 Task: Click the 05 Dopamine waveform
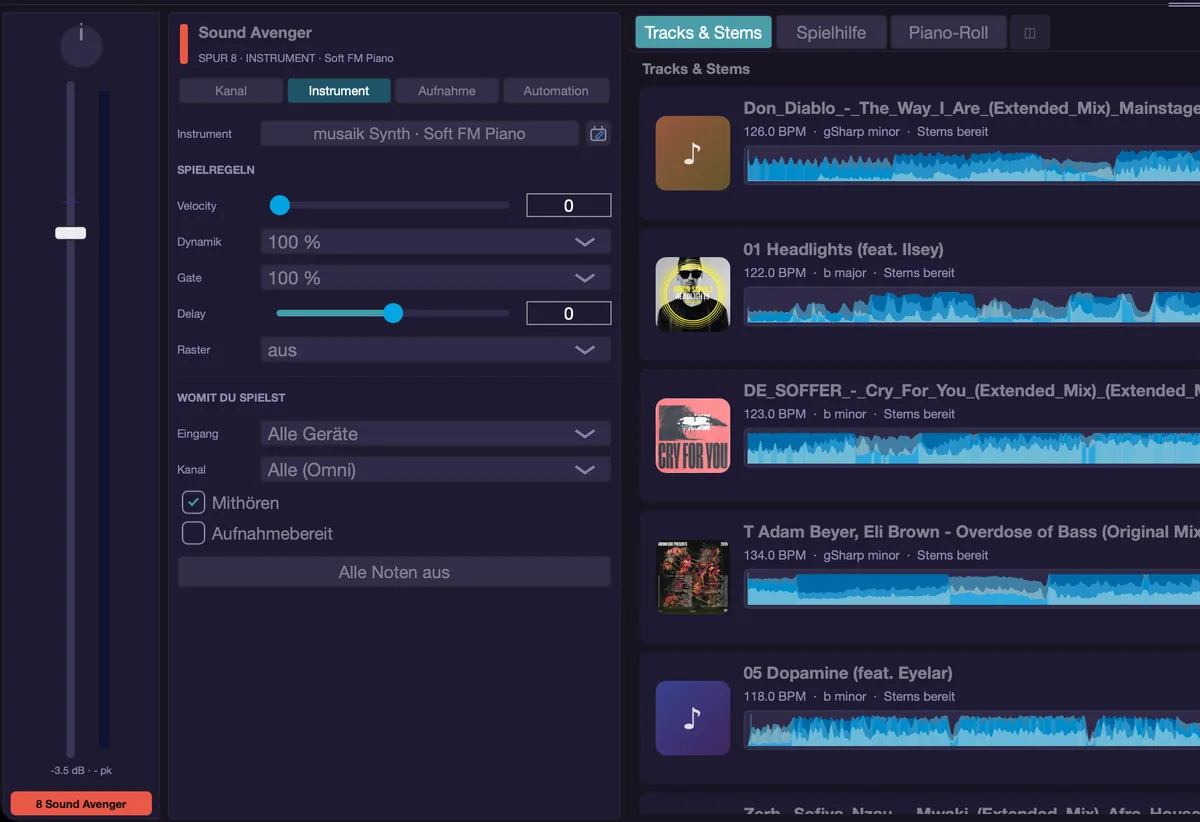tap(972, 730)
